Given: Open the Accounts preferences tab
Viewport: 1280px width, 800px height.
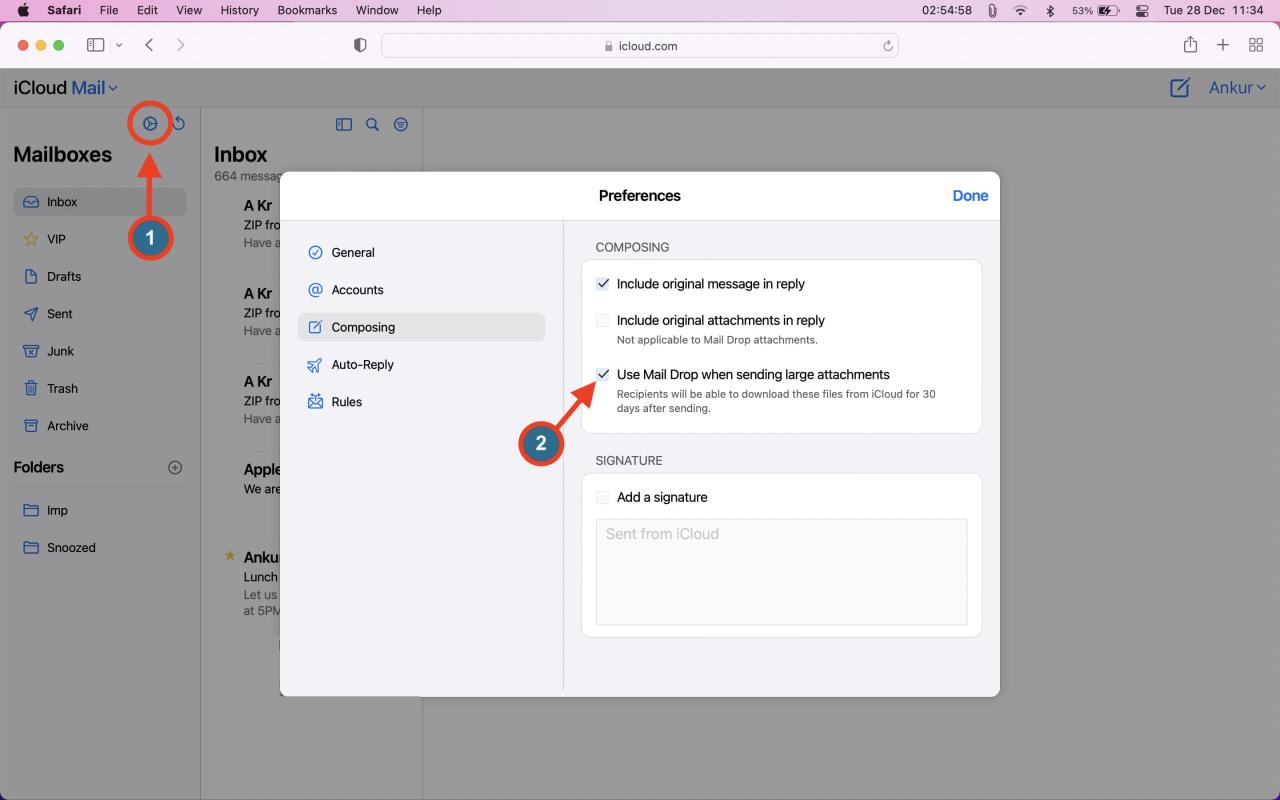Looking at the screenshot, I should click(x=421, y=290).
